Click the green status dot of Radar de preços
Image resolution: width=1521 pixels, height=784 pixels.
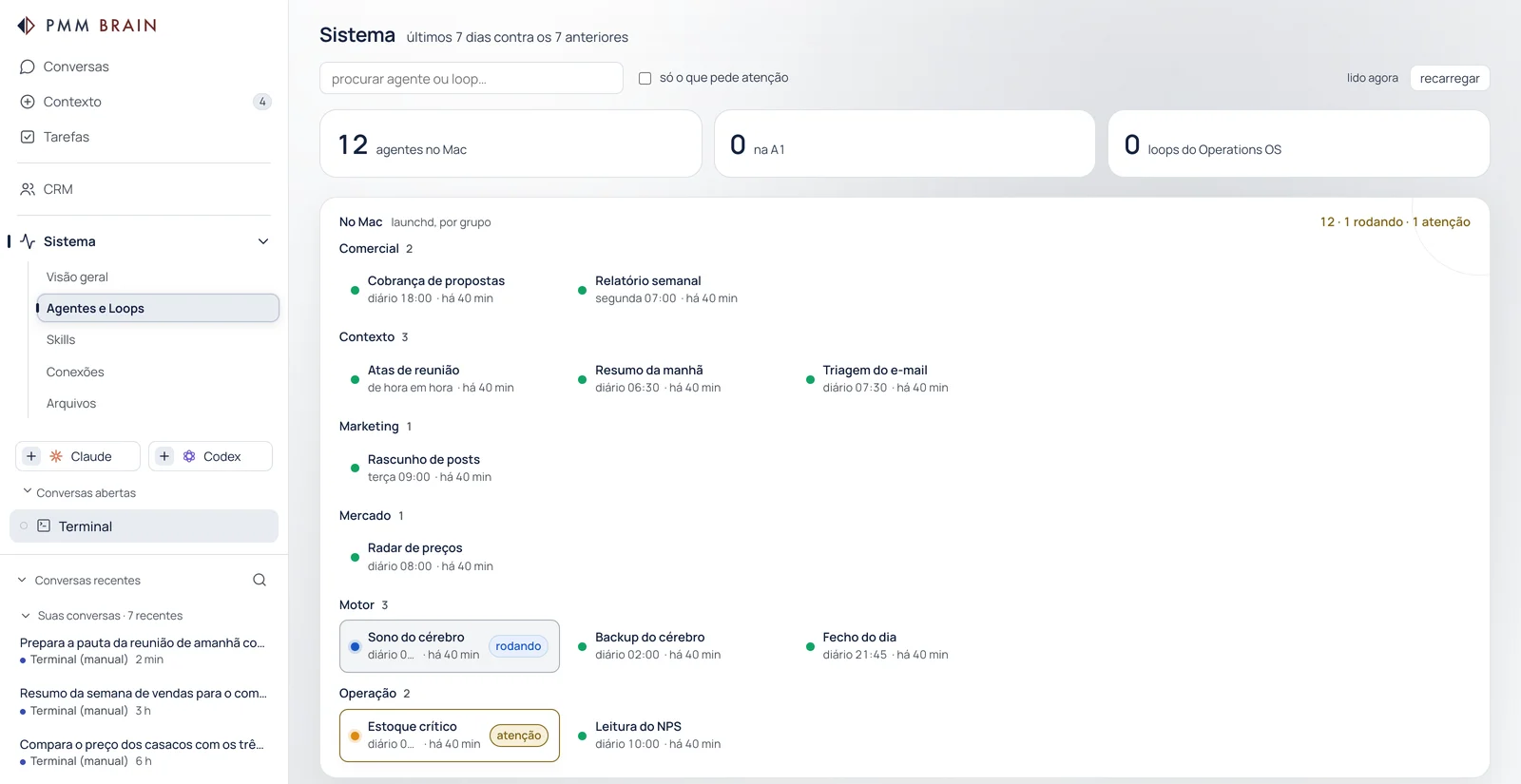point(355,557)
